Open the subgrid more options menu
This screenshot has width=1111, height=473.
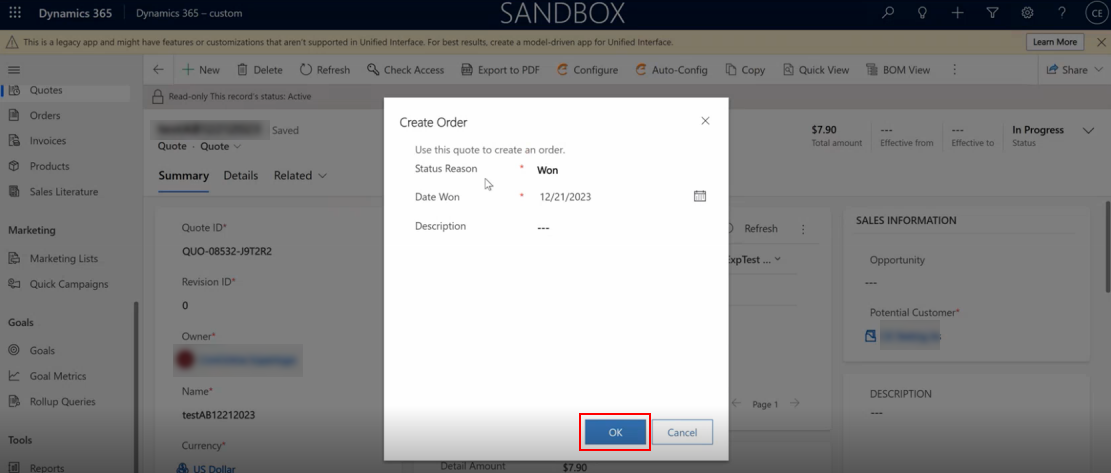[803, 229]
